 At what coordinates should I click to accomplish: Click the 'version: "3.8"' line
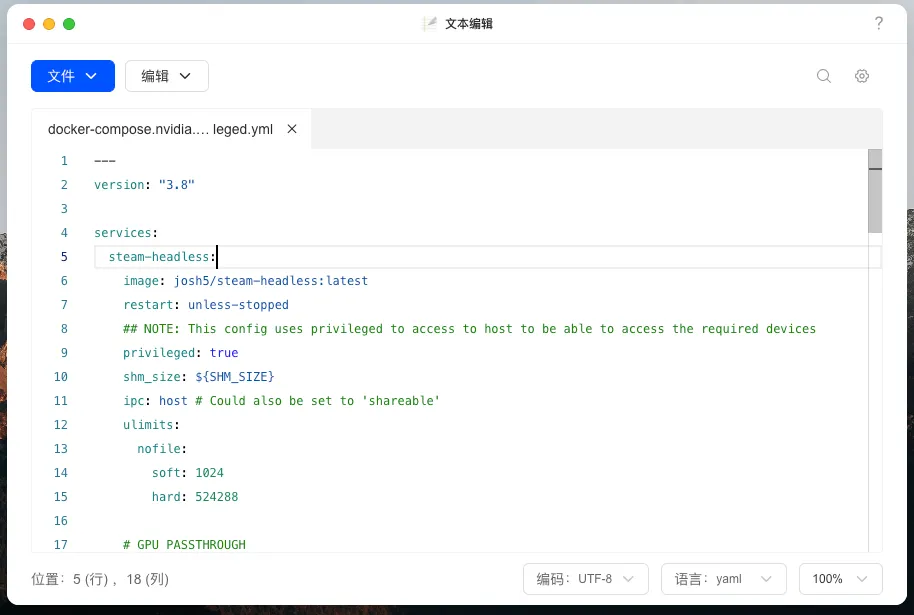click(144, 185)
